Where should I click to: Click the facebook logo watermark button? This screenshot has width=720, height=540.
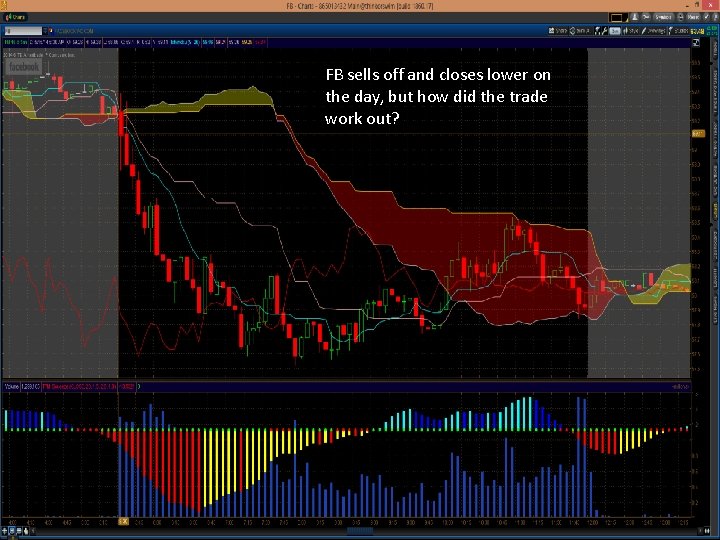coord(23,67)
